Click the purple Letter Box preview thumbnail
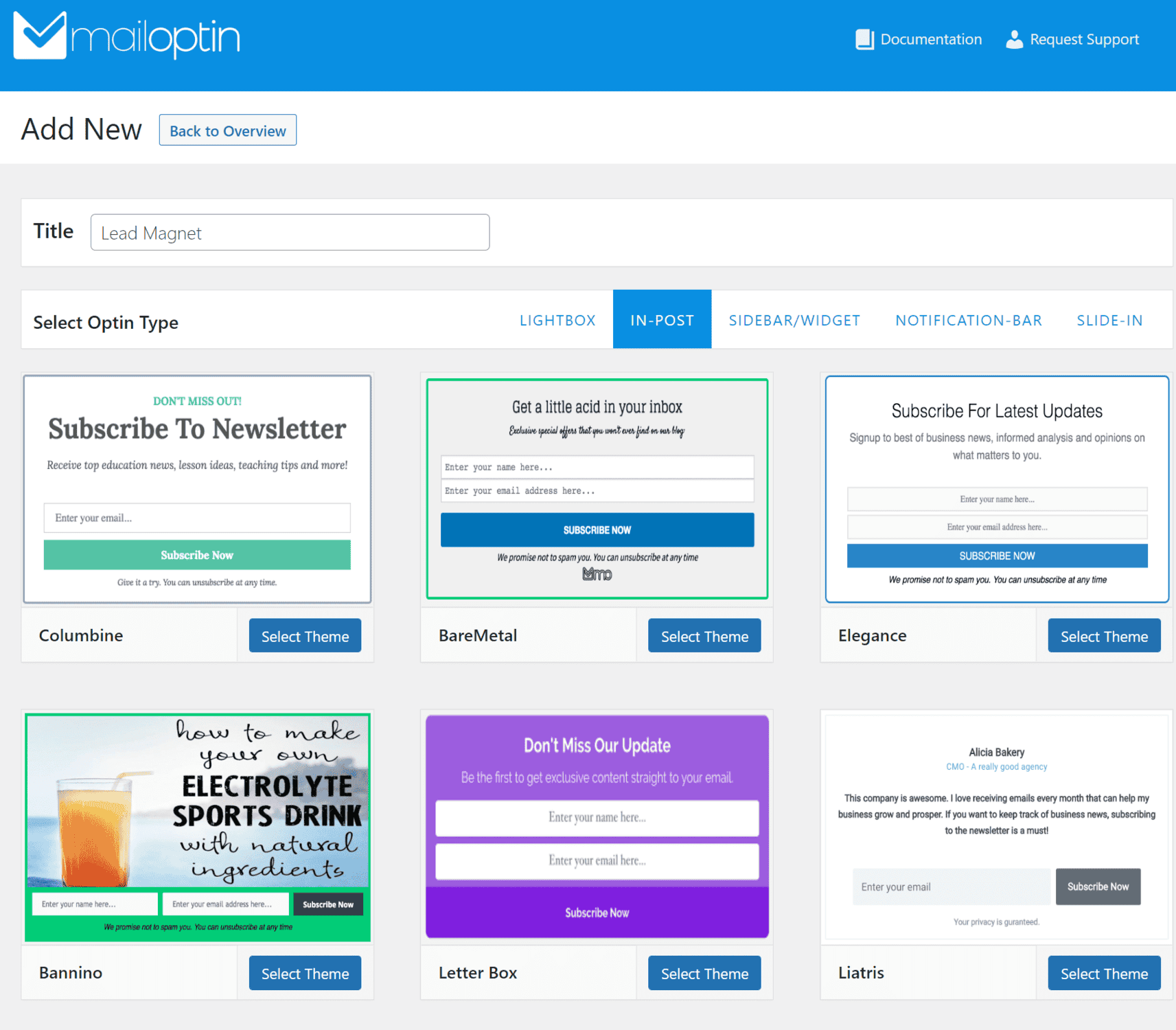The image size is (1176, 1030). click(597, 827)
